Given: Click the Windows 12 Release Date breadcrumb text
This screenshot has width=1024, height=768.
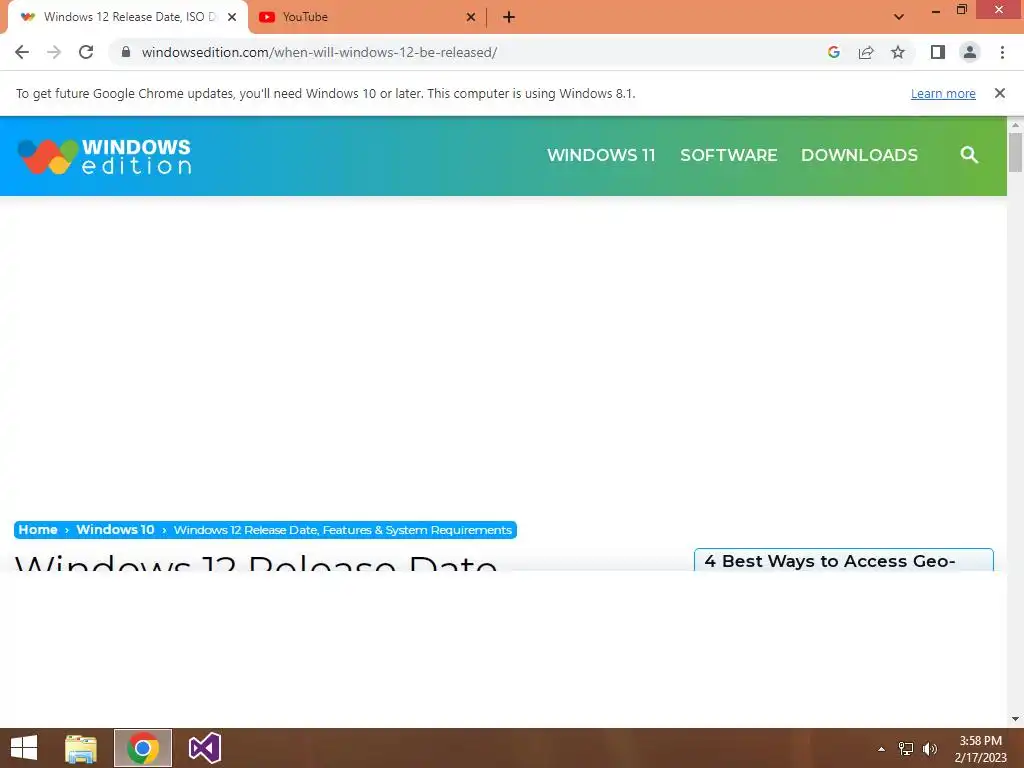Looking at the screenshot, I should (x=342, y=530).
